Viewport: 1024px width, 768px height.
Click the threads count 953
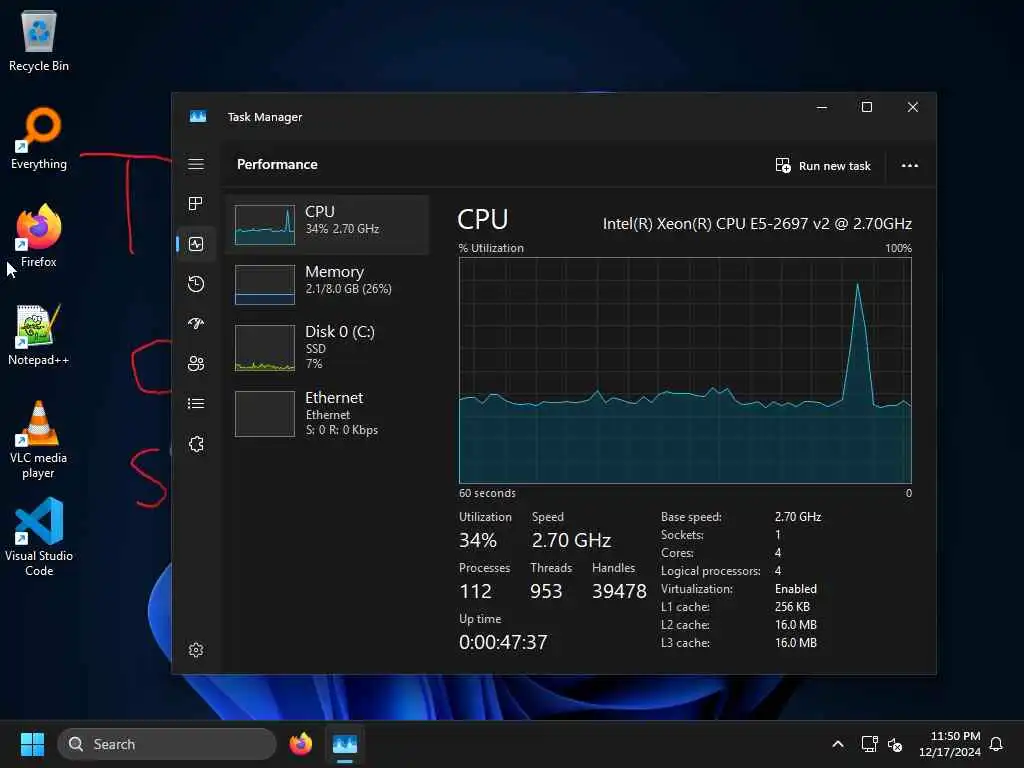click(546, 591)
